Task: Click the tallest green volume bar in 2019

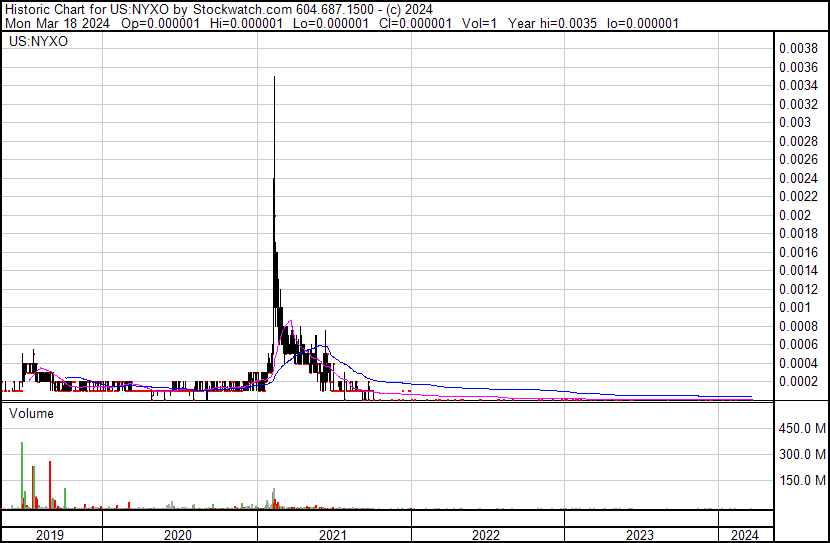Action: click(22, 475)
